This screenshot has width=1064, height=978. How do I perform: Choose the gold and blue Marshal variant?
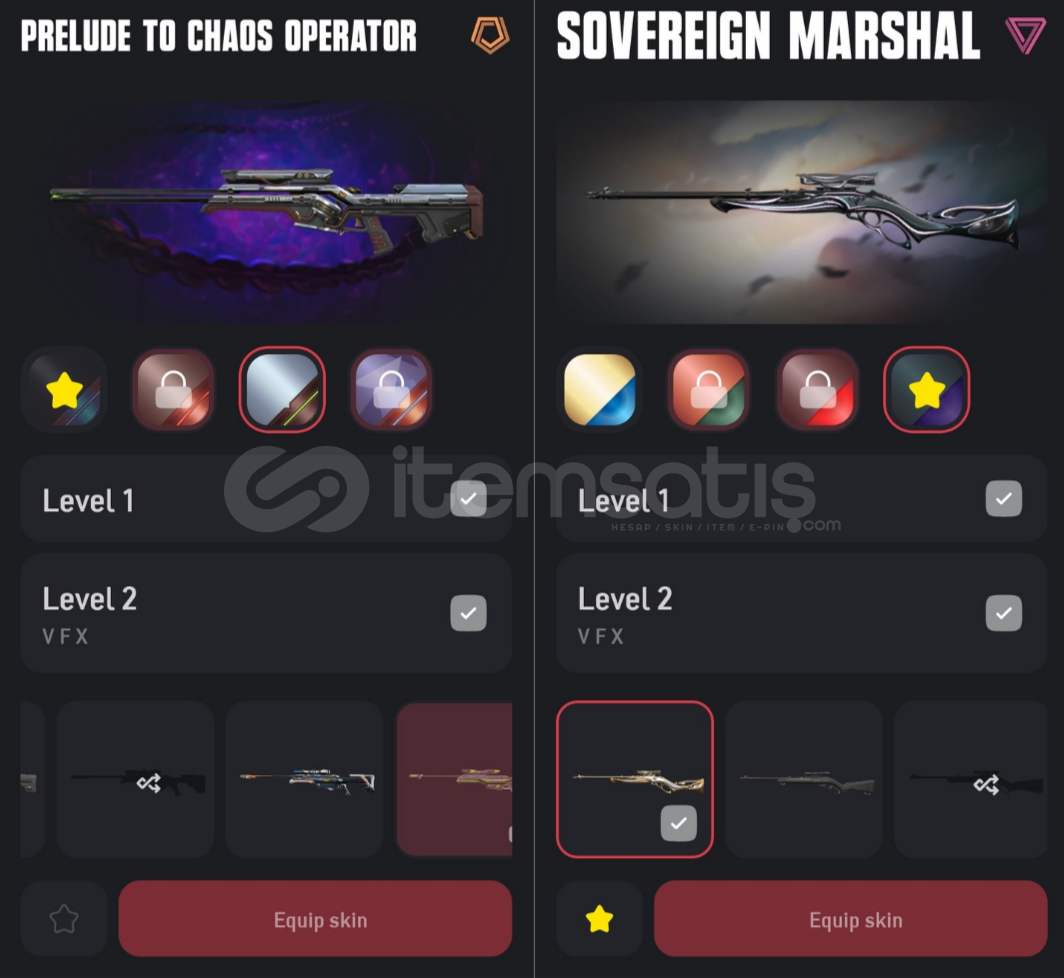coord(600,390)
